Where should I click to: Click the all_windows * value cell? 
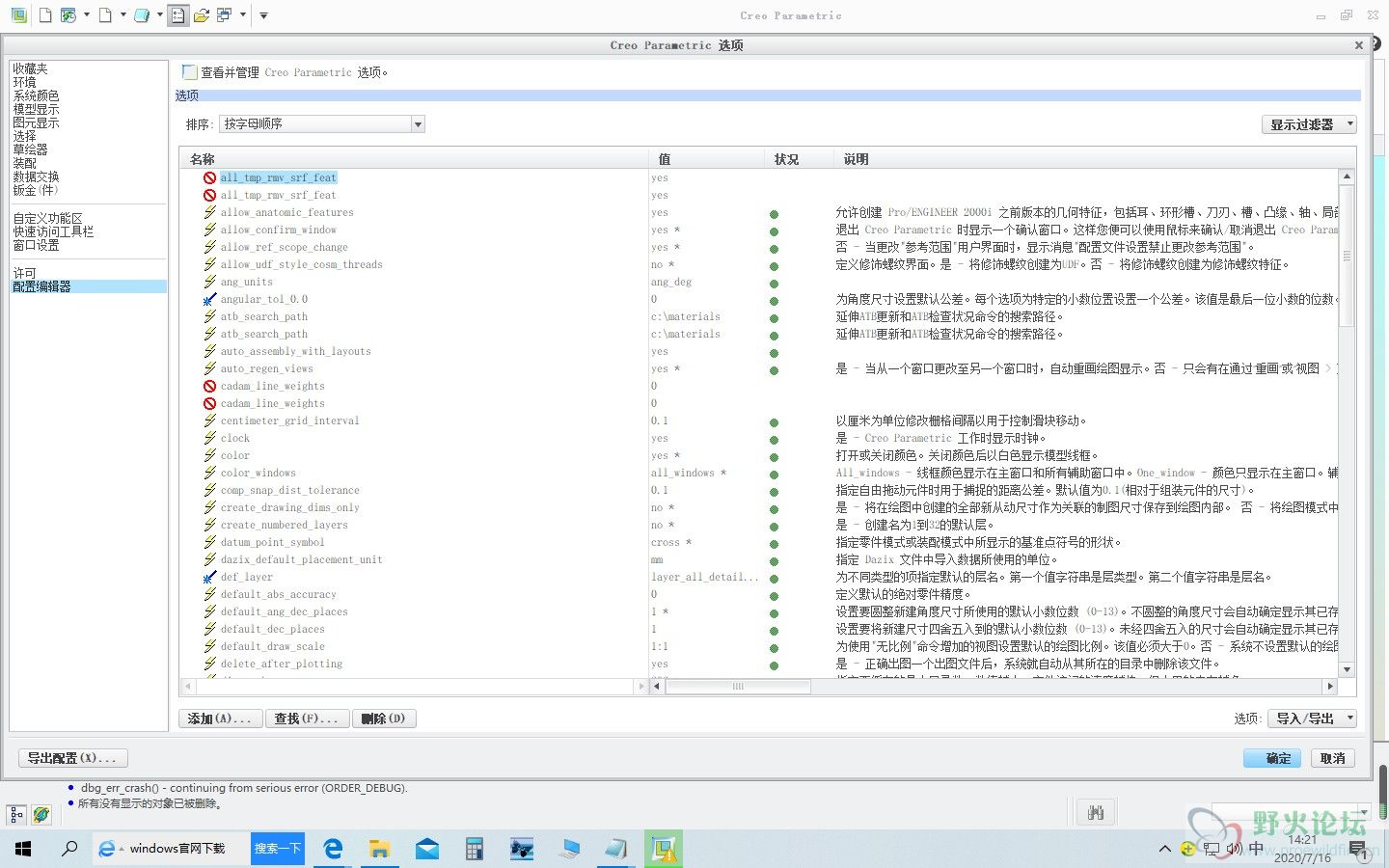click(689, 473)
